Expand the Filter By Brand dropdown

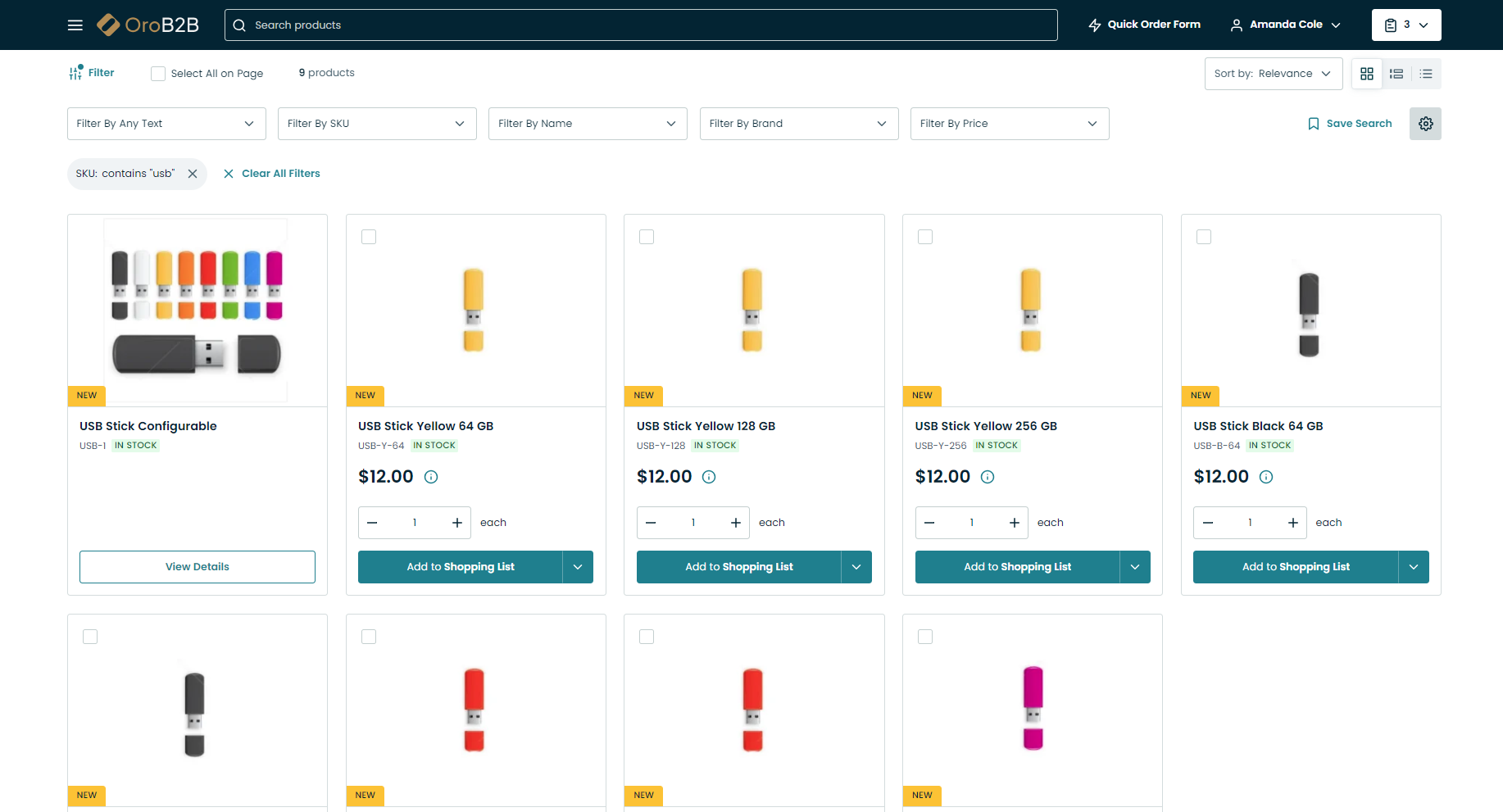point(798,124)
